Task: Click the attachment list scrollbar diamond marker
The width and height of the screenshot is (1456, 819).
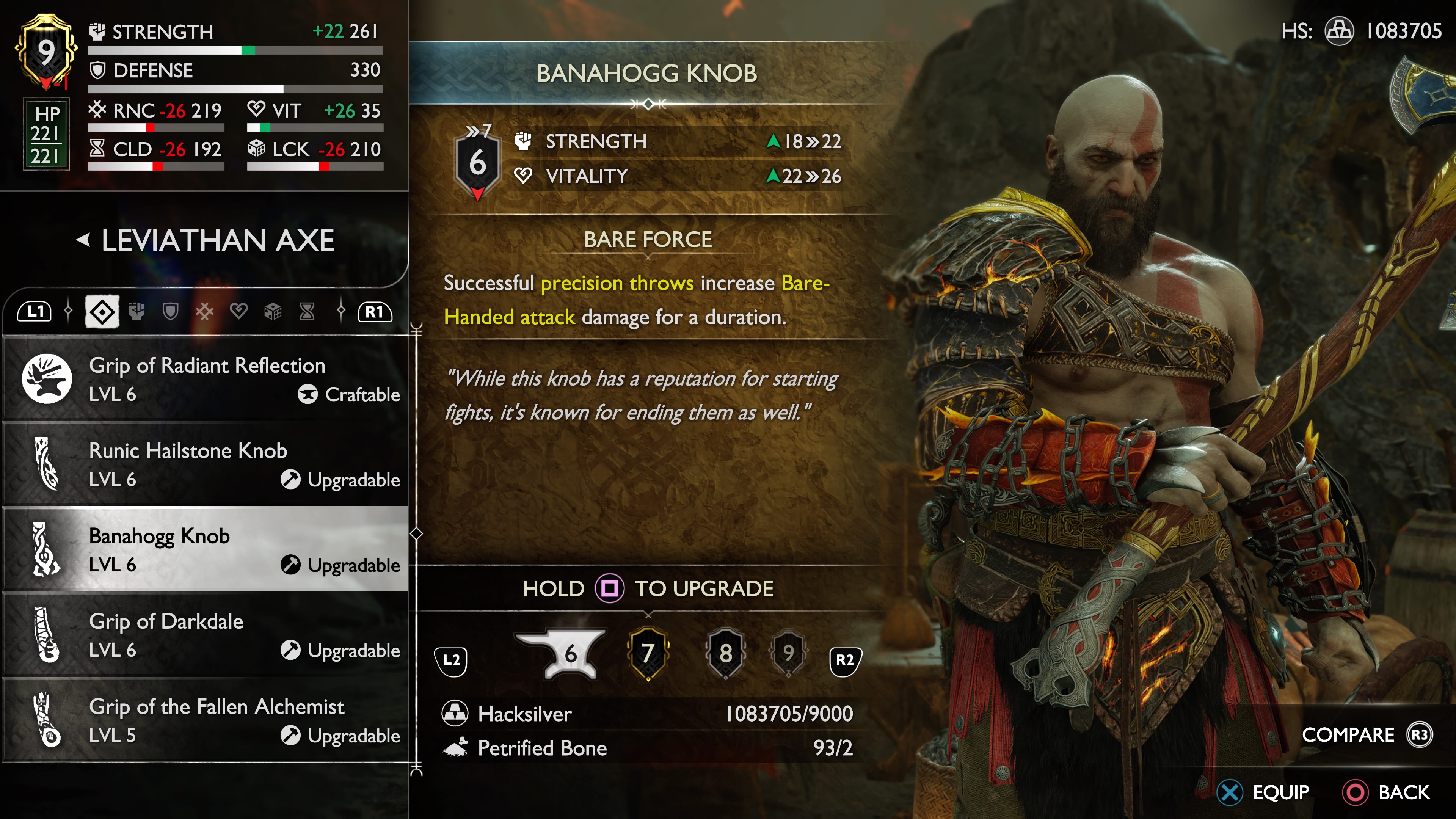Action: (x=417, y=533)
